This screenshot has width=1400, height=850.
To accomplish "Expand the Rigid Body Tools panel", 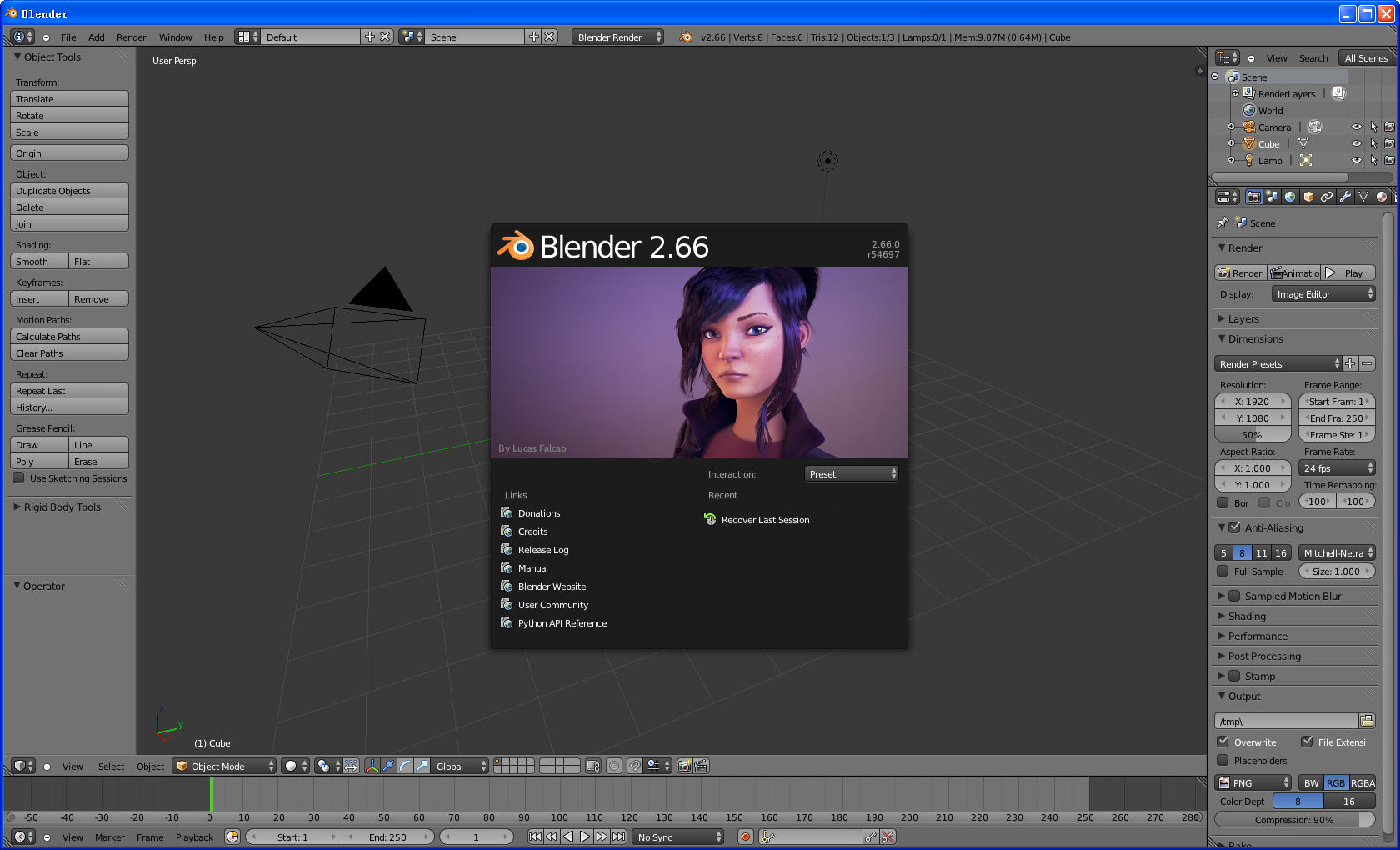I will [x=62, y=507].
